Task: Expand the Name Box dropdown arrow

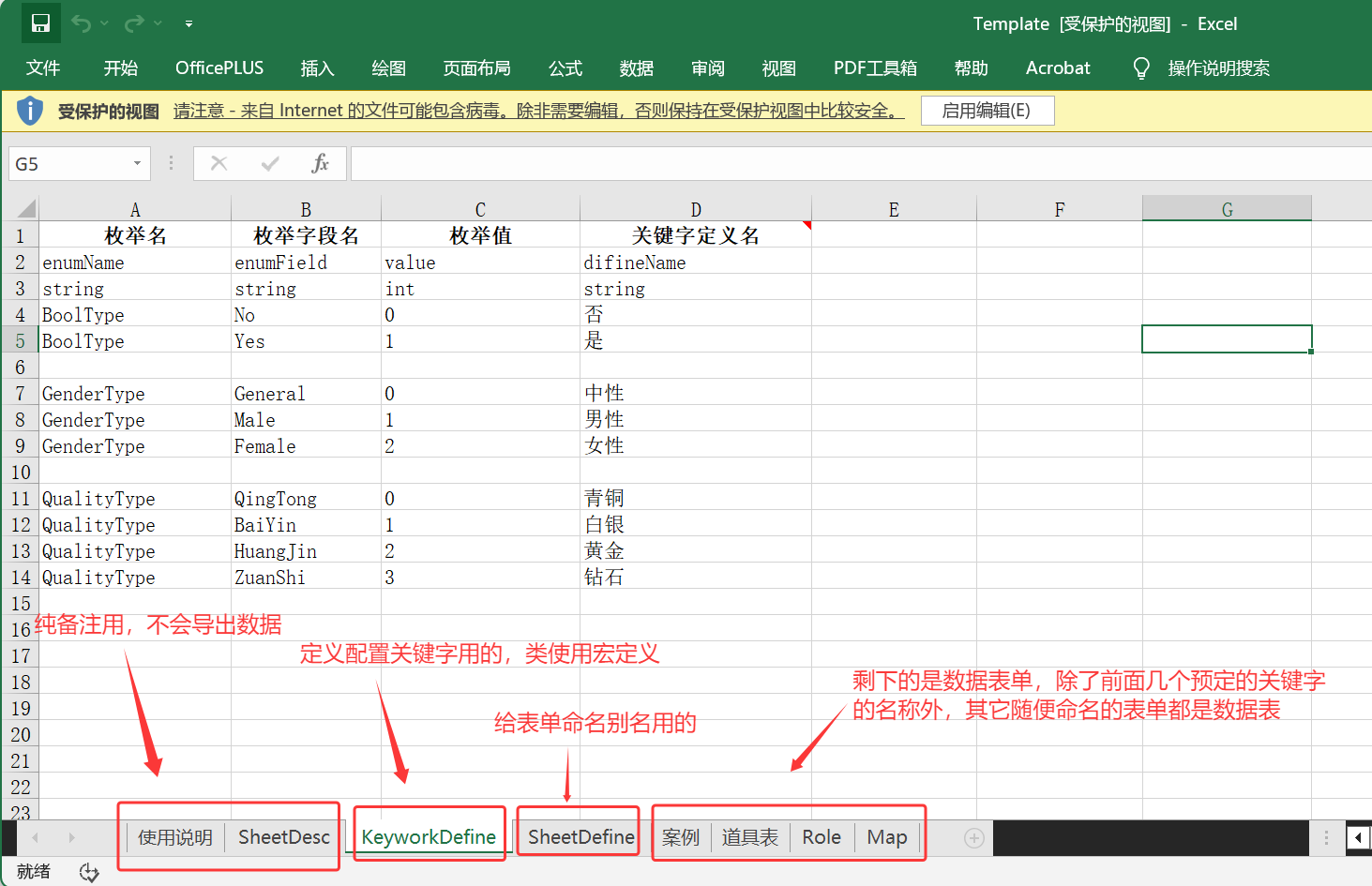Action: coord(138,164)
